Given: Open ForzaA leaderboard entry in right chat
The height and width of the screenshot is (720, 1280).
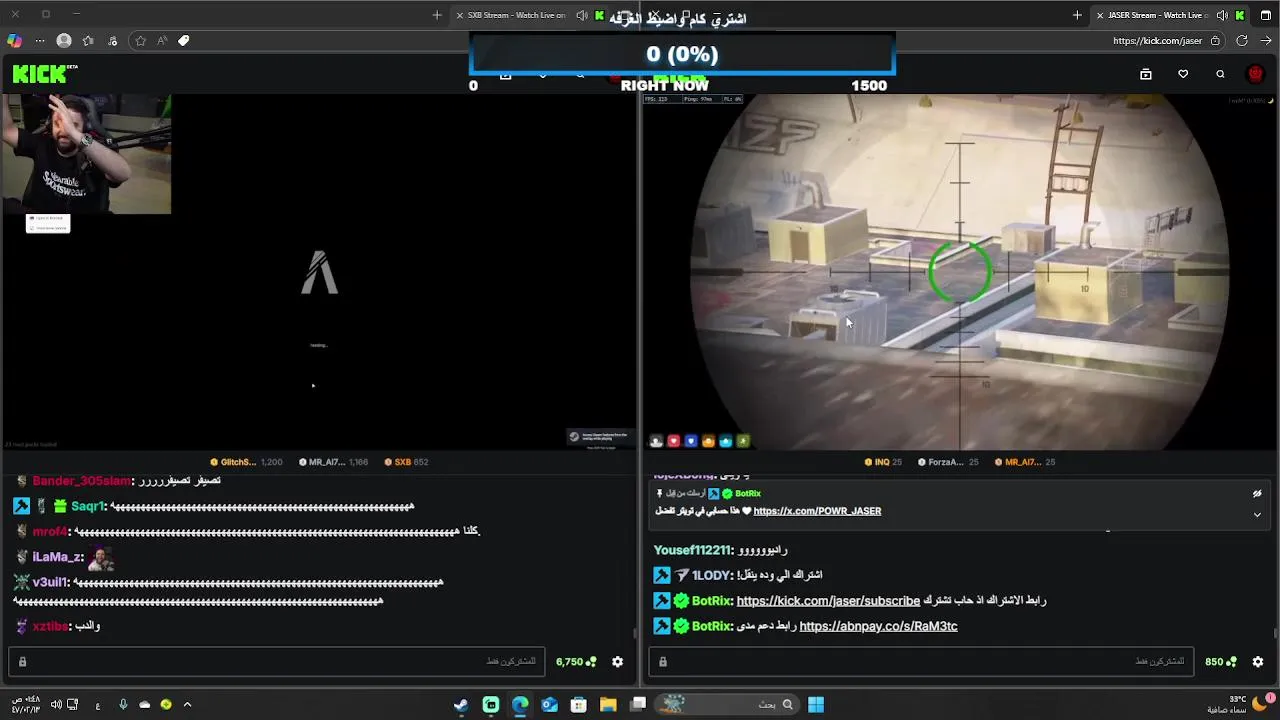Looking at the screenshot, I should click(948, 462).
